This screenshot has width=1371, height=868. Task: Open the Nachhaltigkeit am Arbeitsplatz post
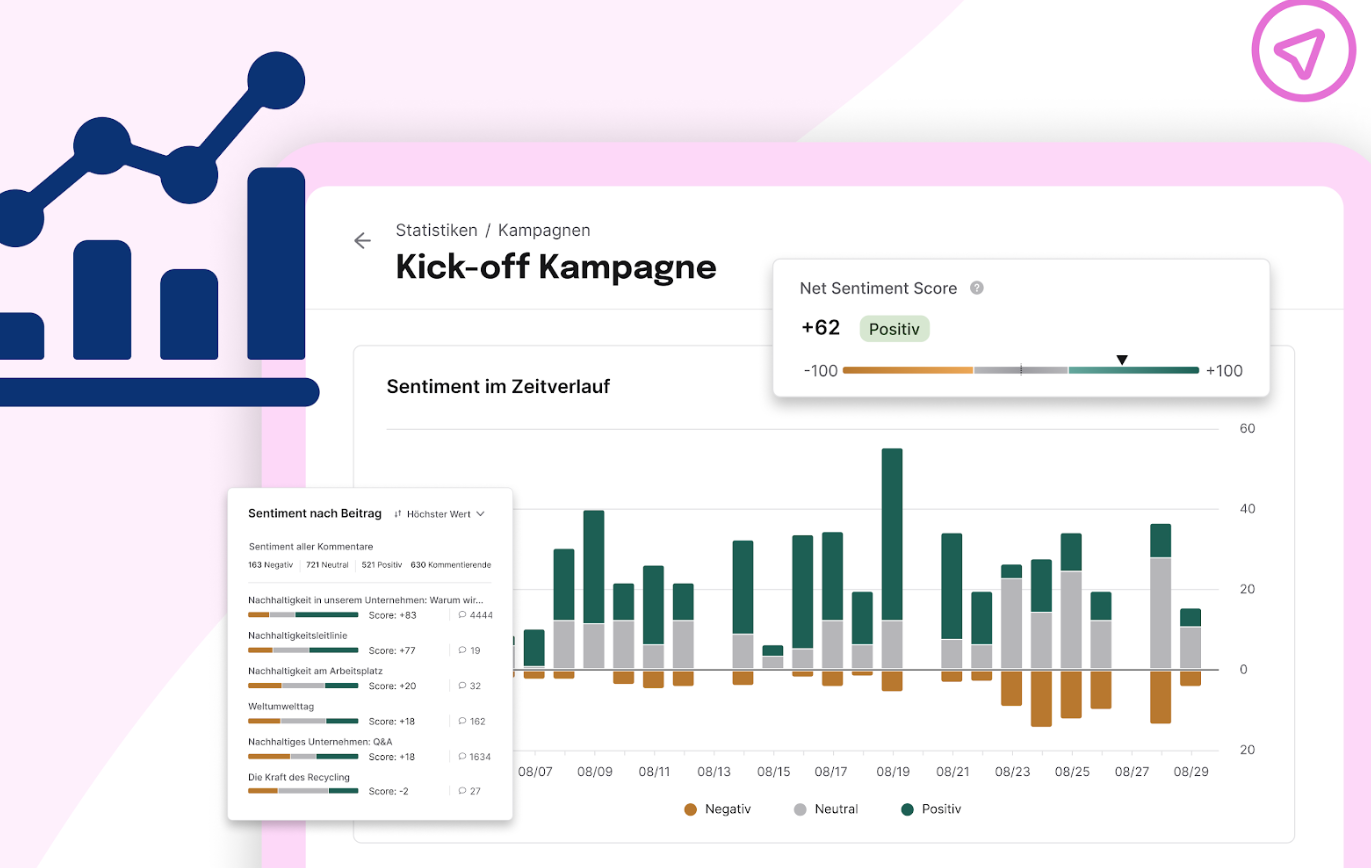315,671
